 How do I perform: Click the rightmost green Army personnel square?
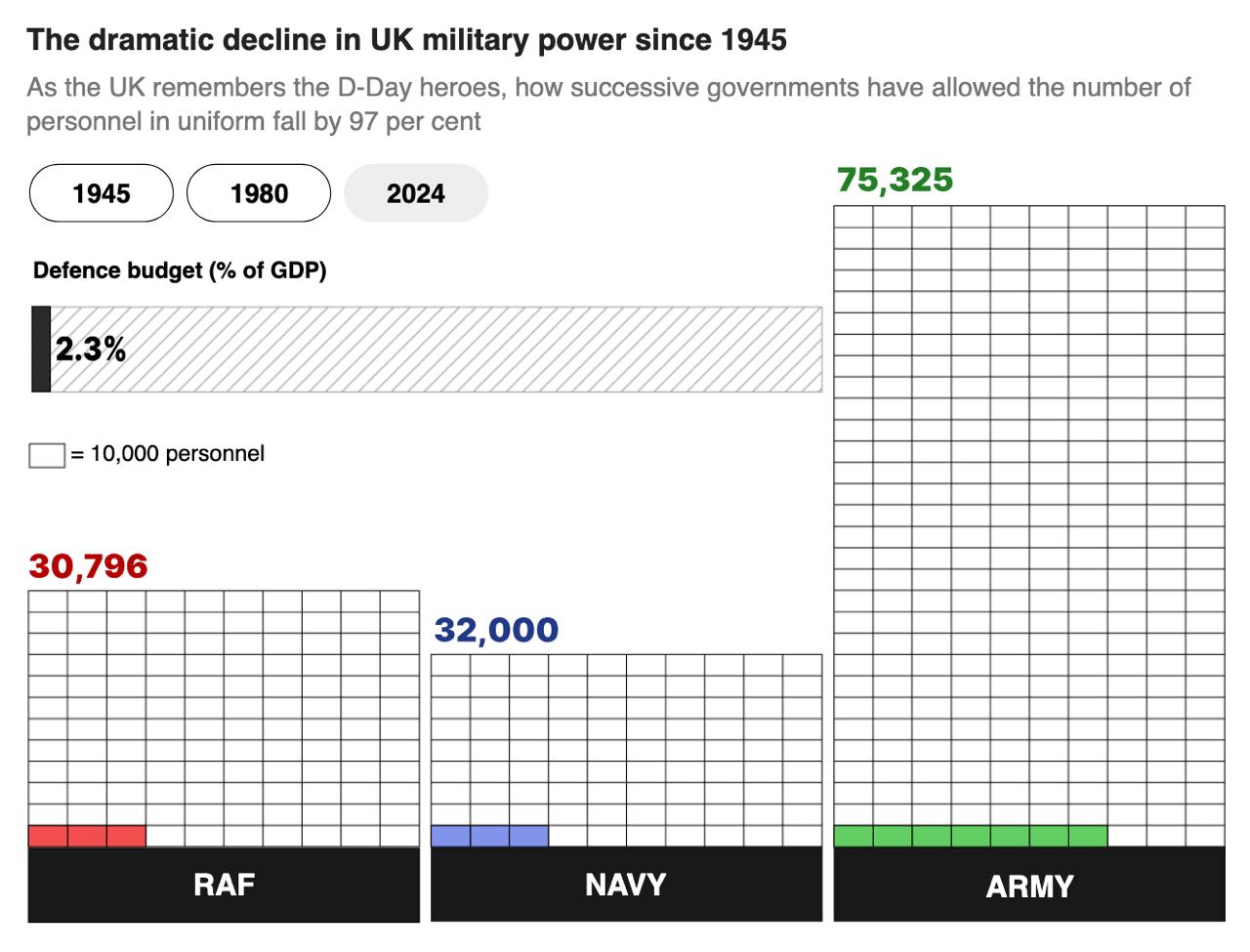point(1088,836)
